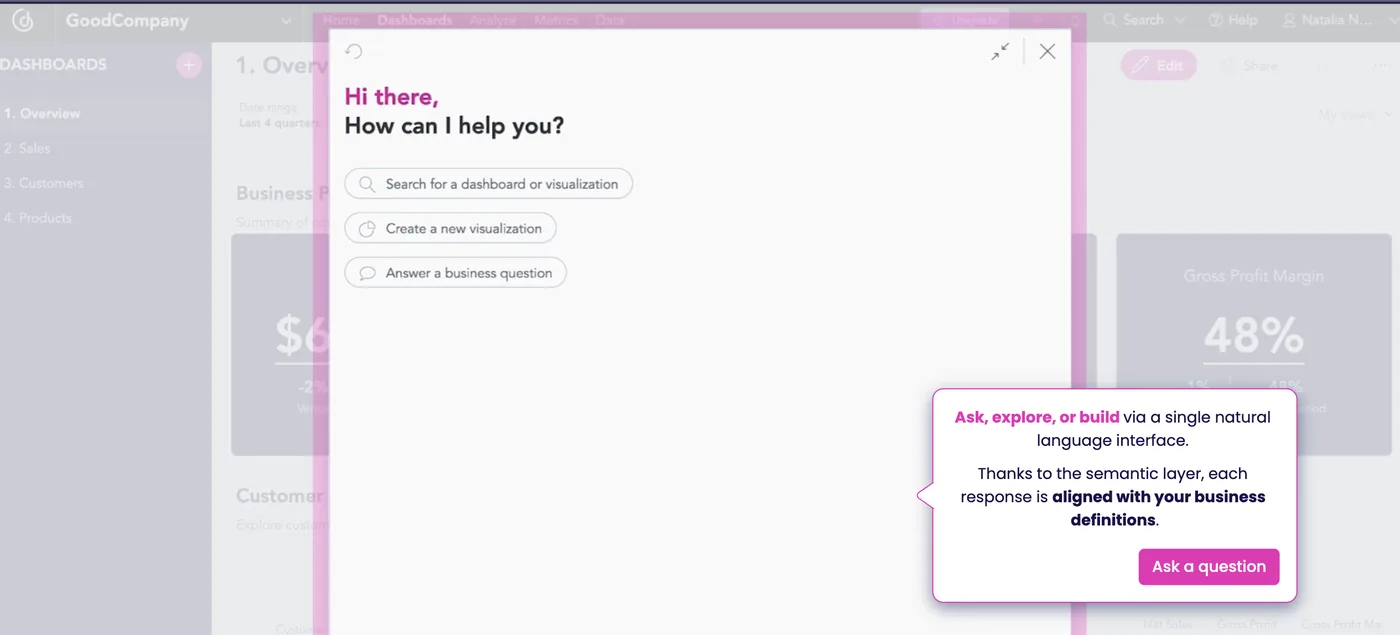Image resolution: width=1400 pixels, height=635 pixels.
Task: Click the magnifier icon in search suggestion
Action: coord(367,184)
